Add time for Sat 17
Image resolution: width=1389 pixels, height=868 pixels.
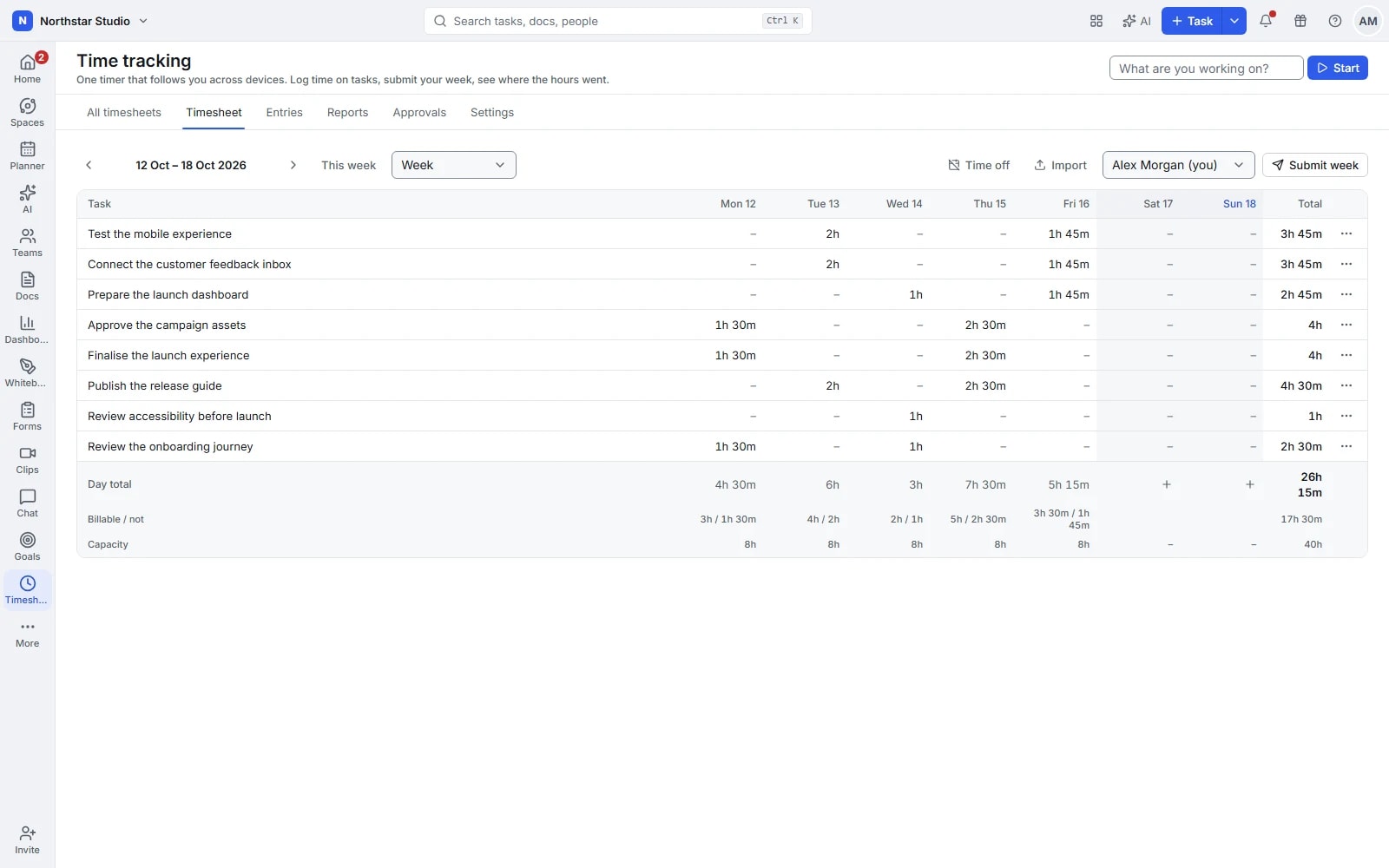pyautogui.click(x=1167, y=484)
